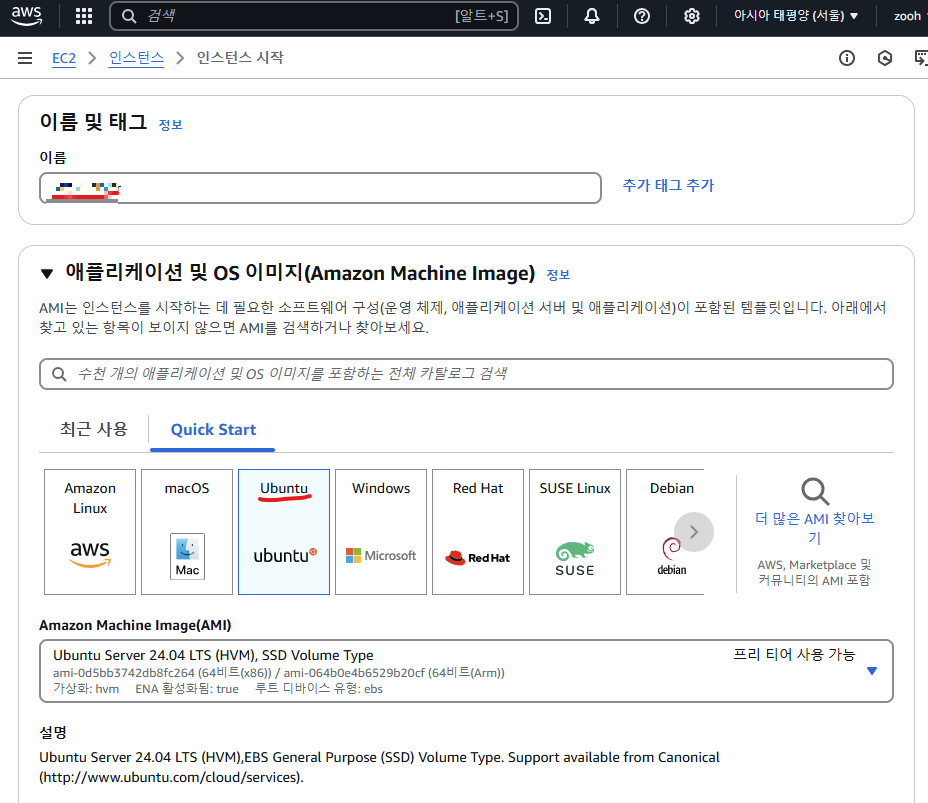This screenshot has width=928, height=803.
Task: Select the Amazon Linux AMI card
Action: tap(90, 532)
